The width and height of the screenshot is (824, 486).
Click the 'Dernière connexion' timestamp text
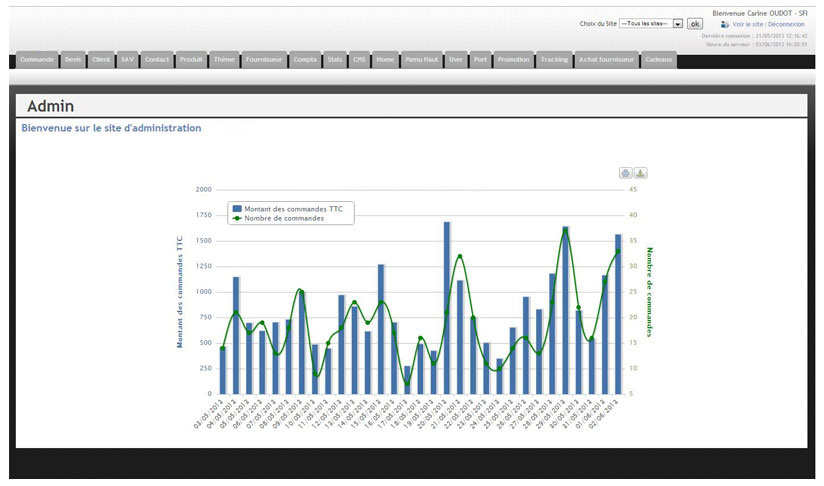coord(755,36)
